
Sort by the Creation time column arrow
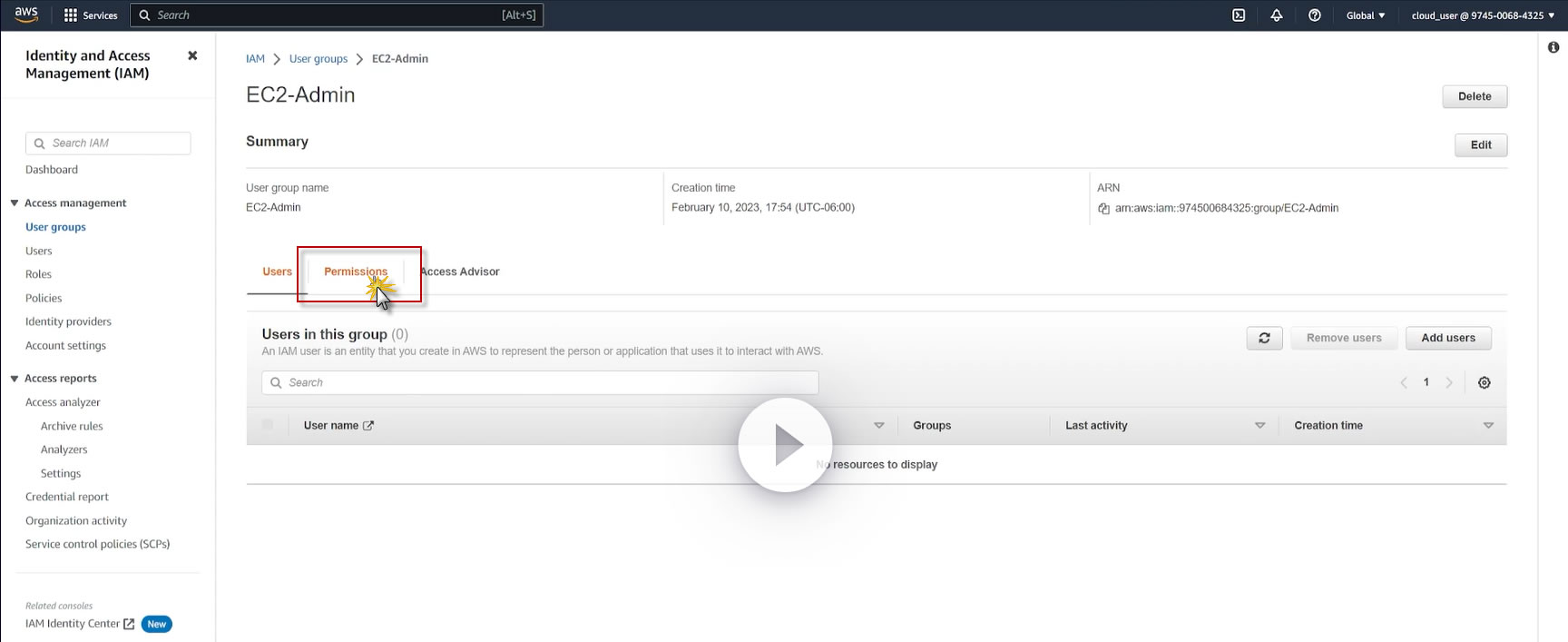click(x=1488, y=425)
